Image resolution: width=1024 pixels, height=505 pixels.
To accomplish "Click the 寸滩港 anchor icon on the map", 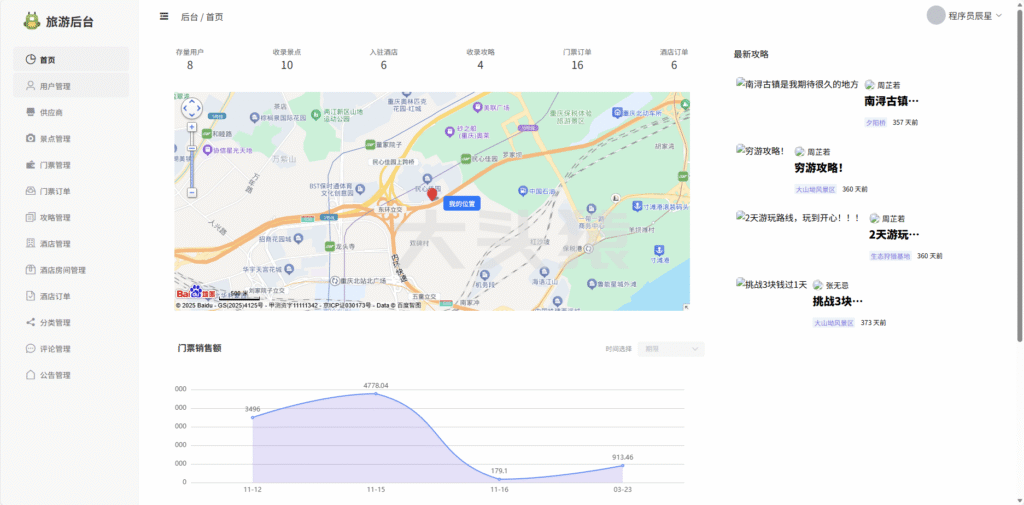I will tap(659, 251).
